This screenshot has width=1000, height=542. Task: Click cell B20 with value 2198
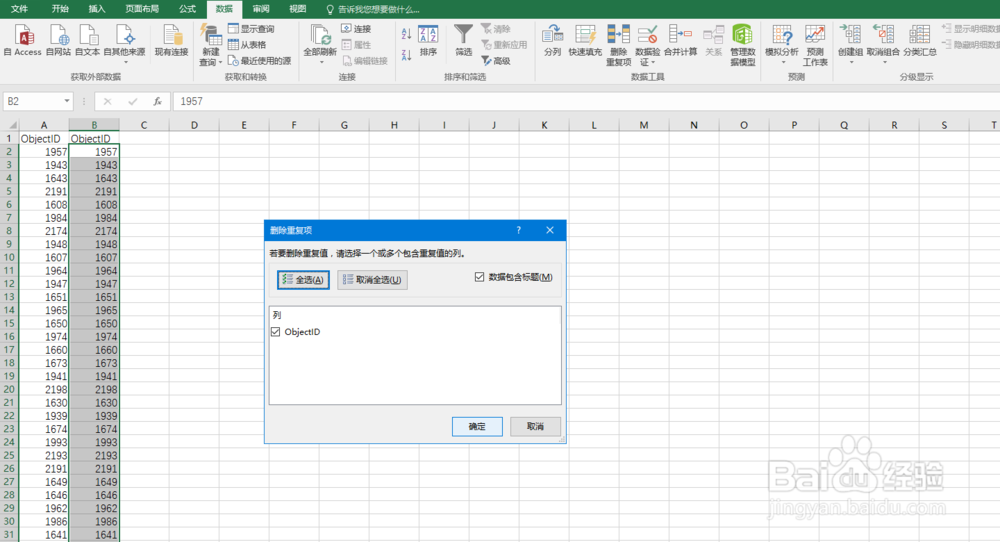coord(94,390)
